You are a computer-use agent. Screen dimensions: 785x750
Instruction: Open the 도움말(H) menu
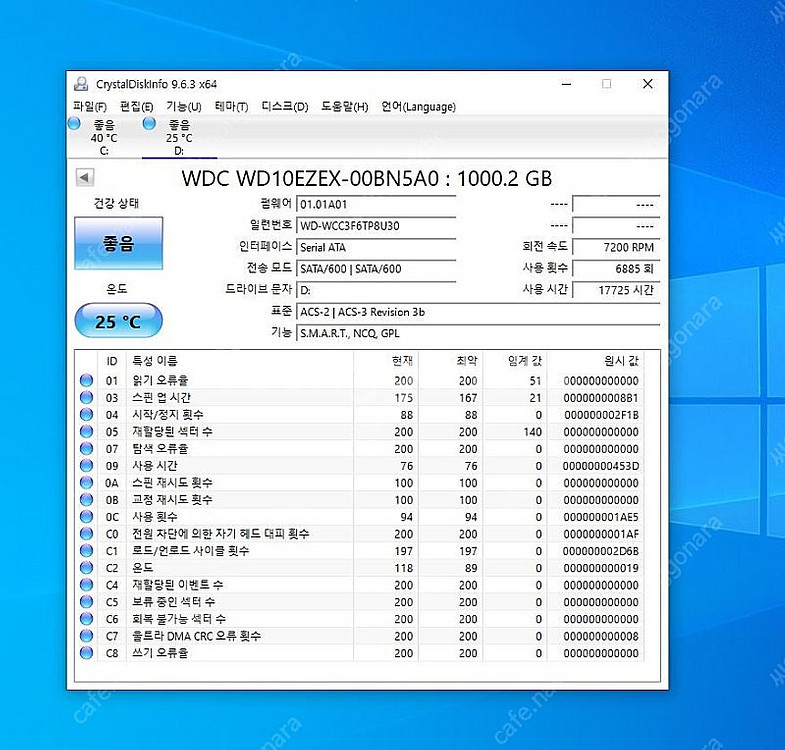pyautogui.click(x=344, y=106)
